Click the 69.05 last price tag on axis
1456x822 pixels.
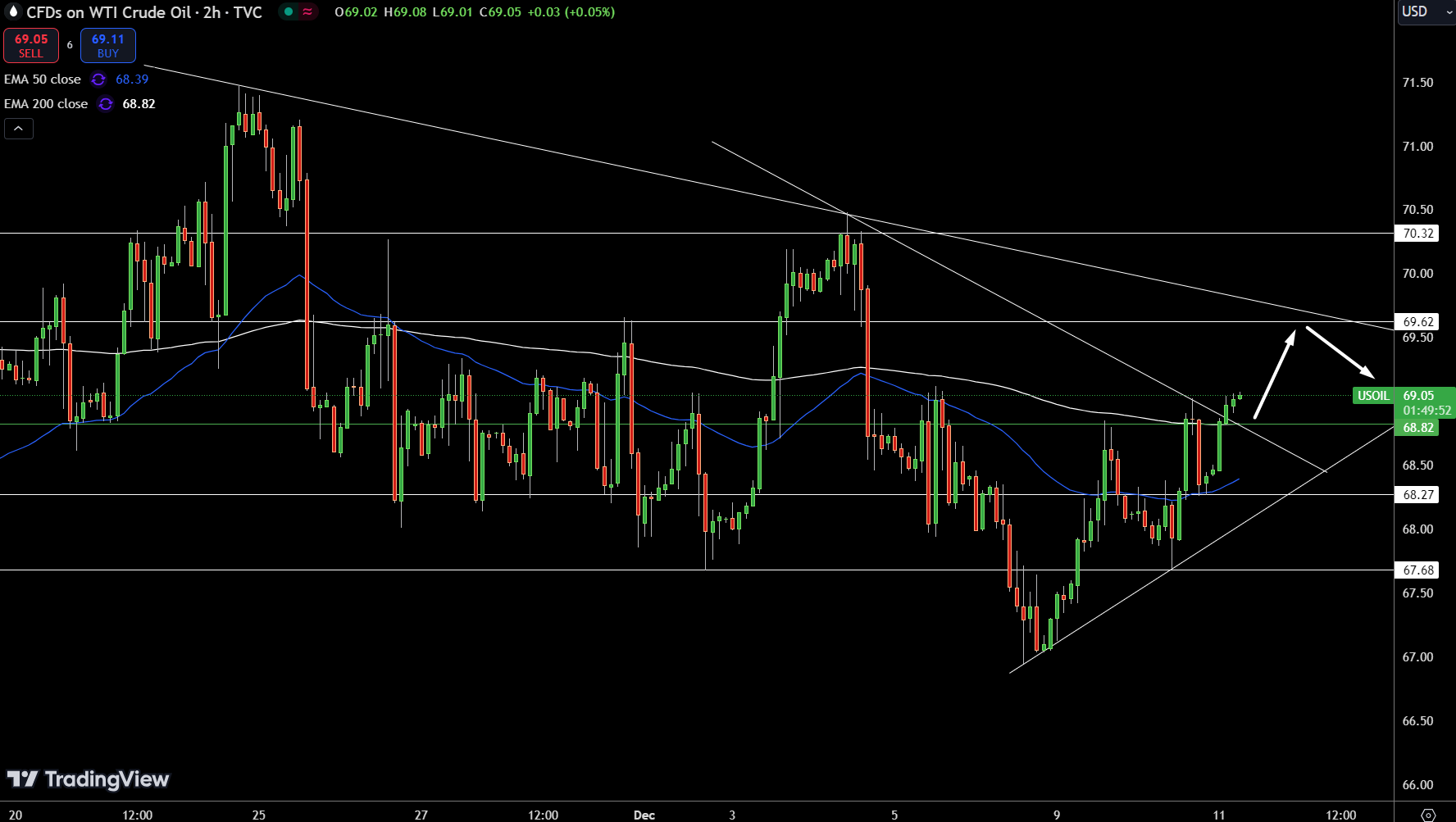click(x=1418, y=396)
